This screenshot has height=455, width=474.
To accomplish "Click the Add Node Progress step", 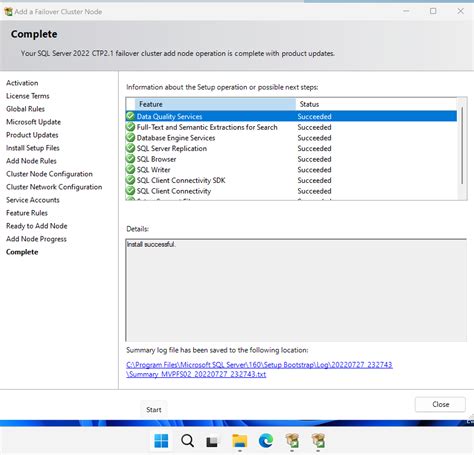I will point(36,239).
